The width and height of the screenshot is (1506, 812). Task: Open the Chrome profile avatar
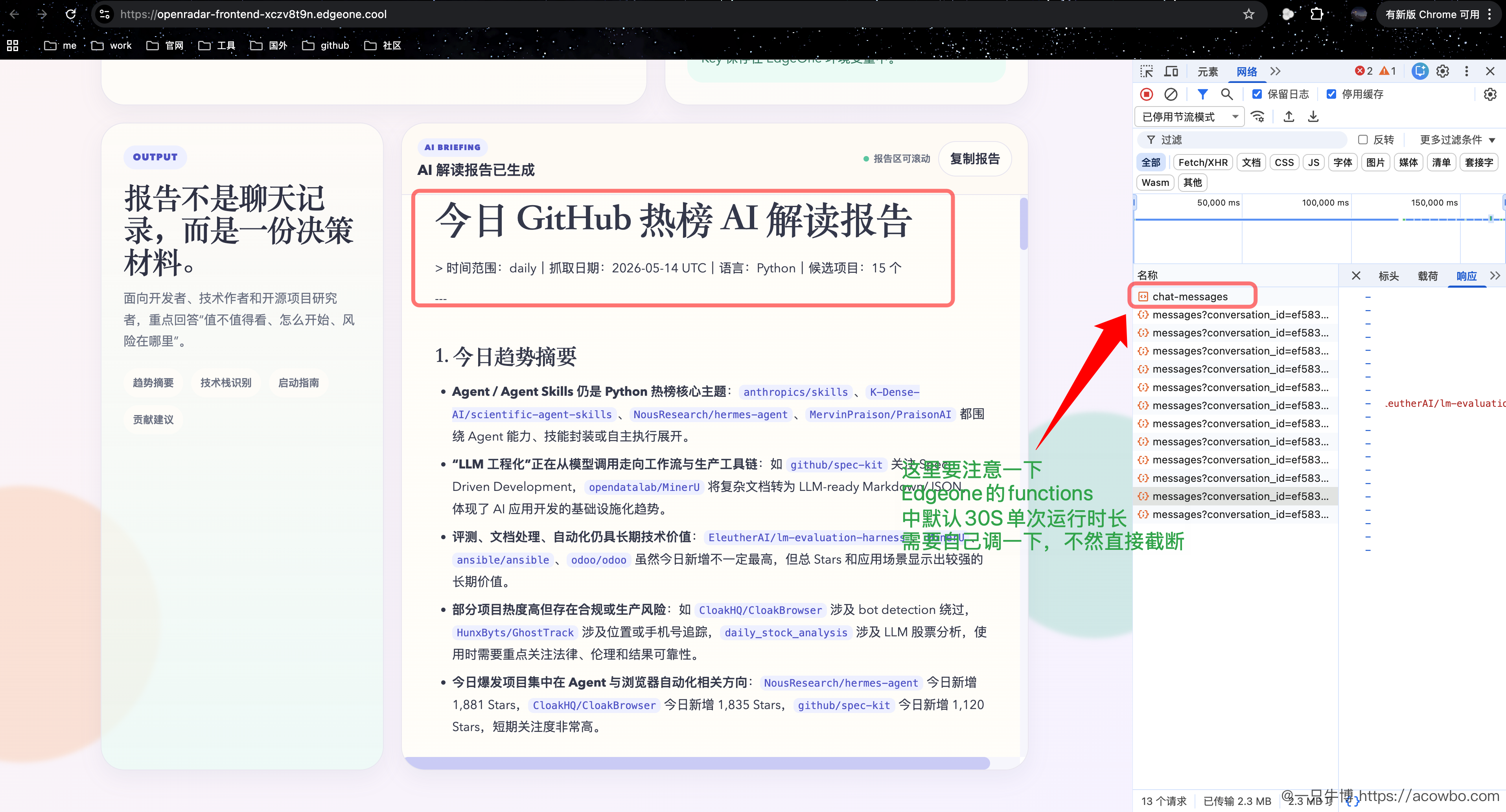[x=1359, y=14]
